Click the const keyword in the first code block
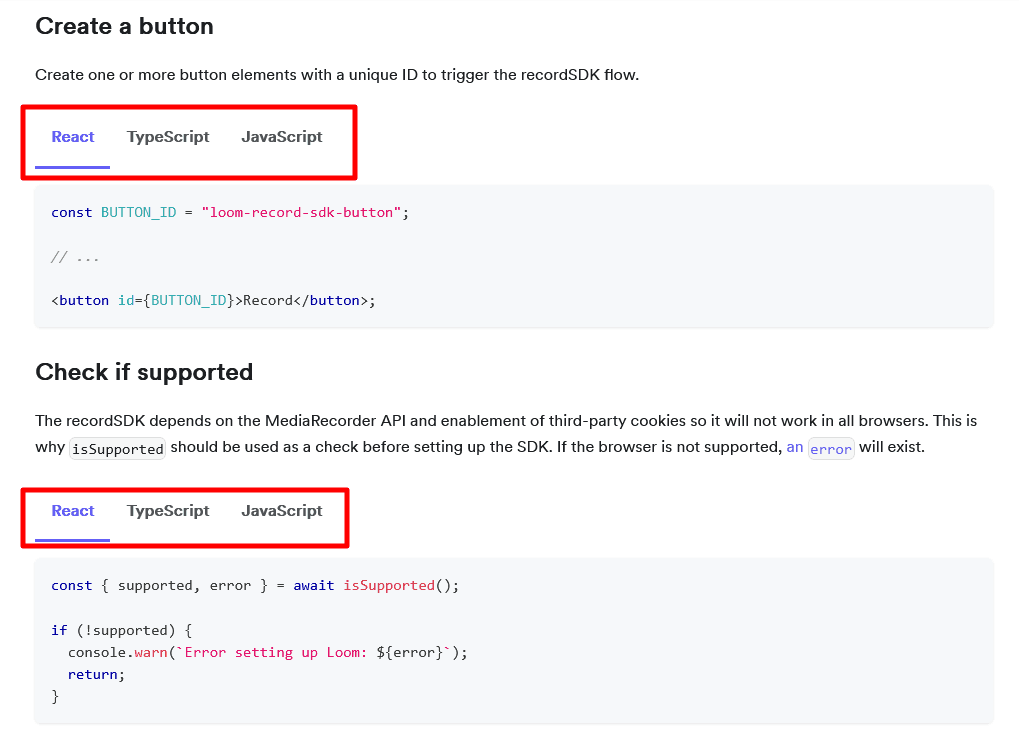The image size is (1019, 738). 71,212
